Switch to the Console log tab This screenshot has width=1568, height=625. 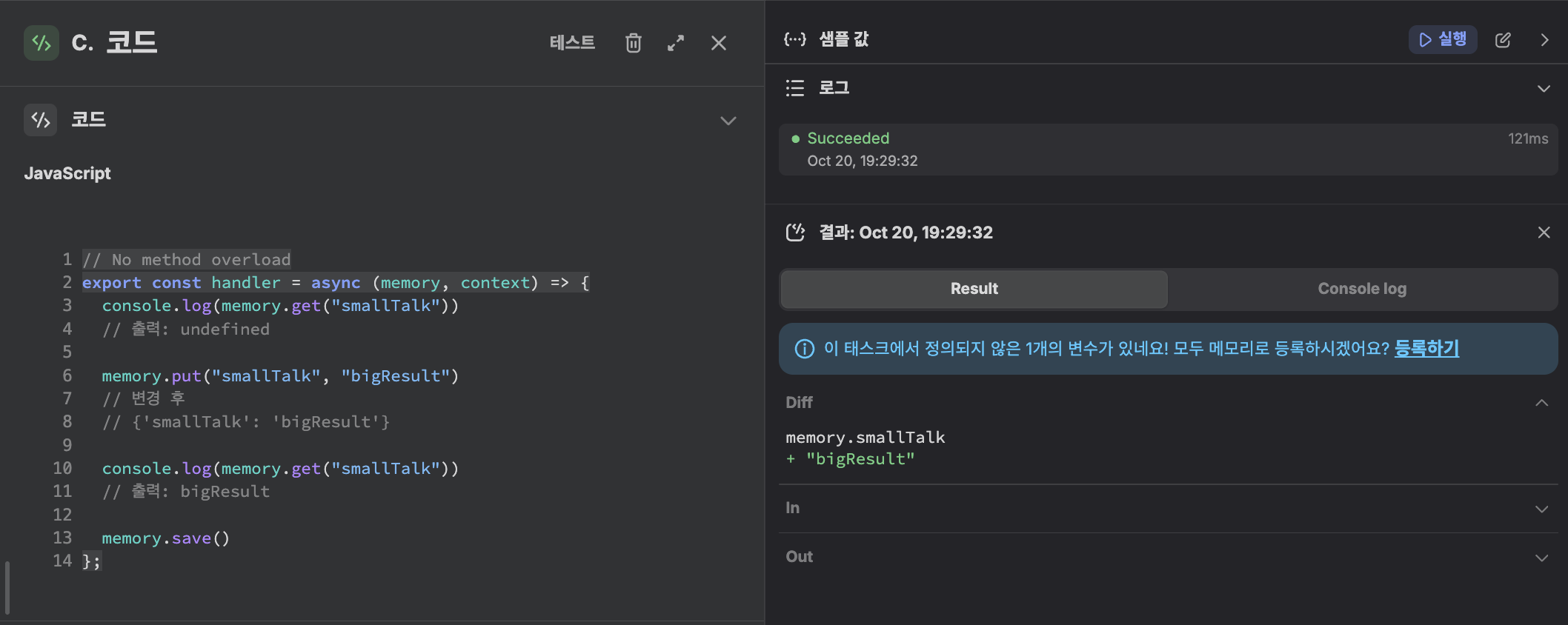(1362, 289)
